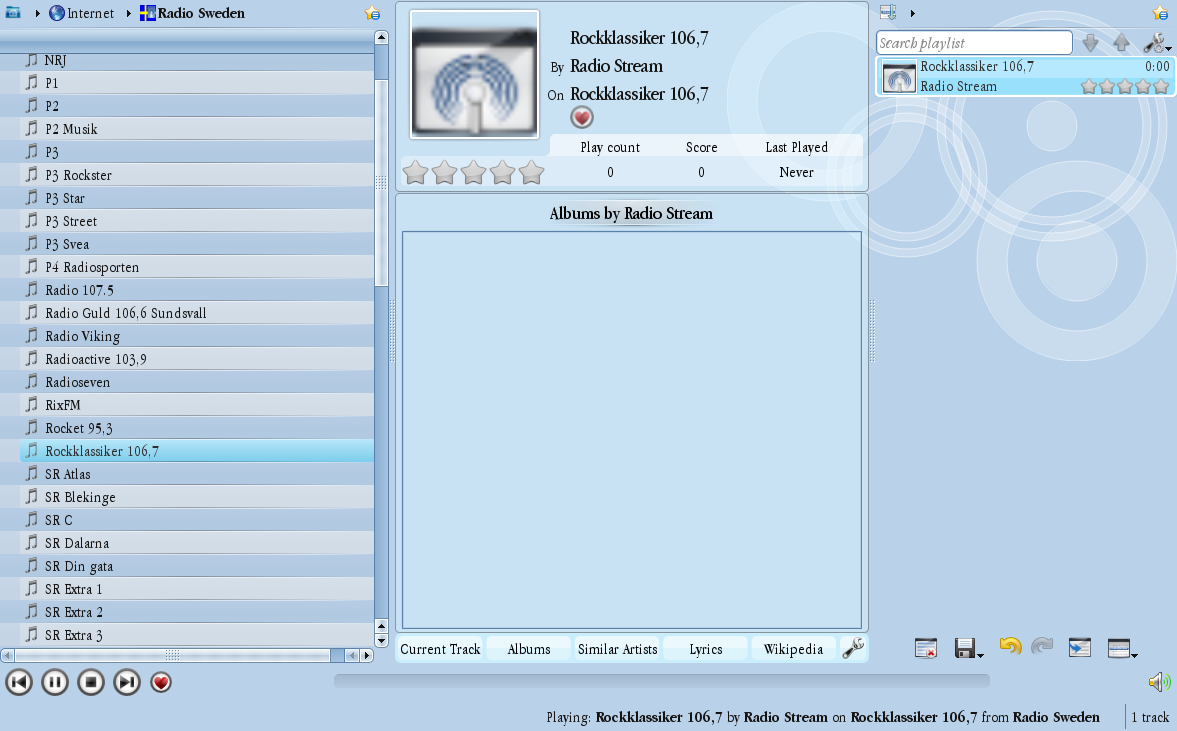Switch to the Wikipedia tab
1177x731 pixels.
tap(793, 649)
